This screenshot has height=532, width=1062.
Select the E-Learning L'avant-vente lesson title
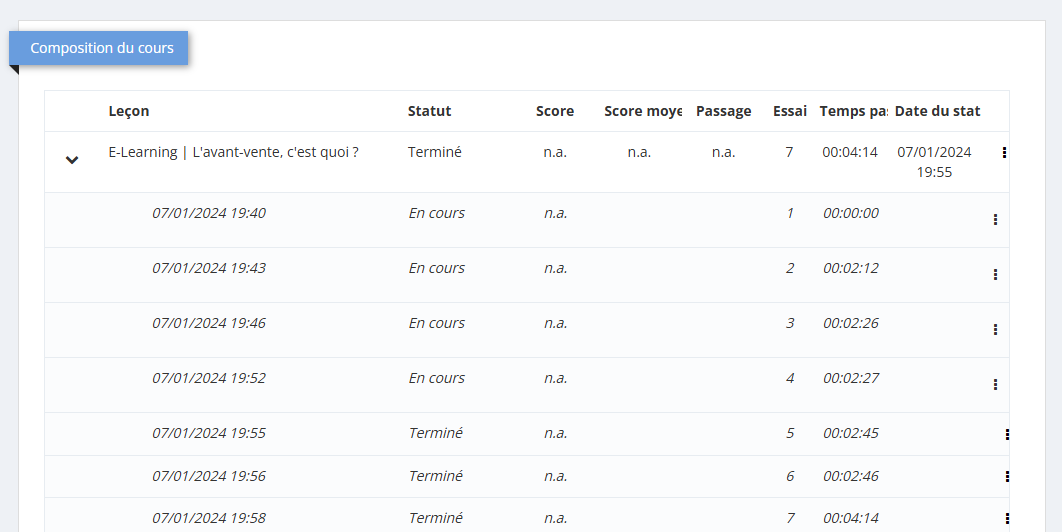233,153
